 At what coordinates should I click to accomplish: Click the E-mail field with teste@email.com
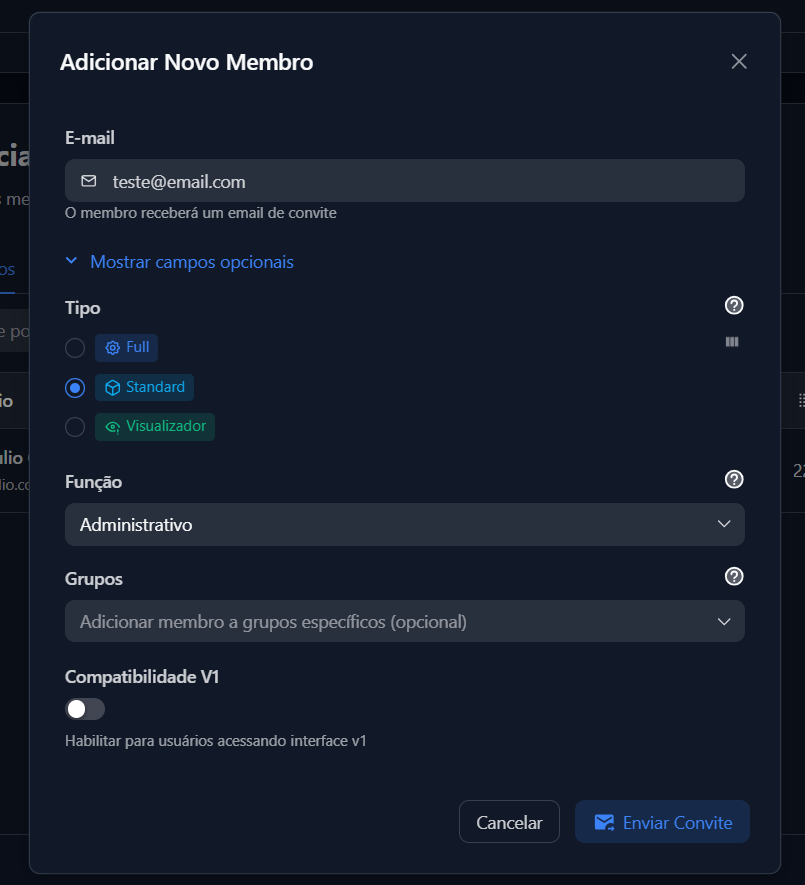420,181
